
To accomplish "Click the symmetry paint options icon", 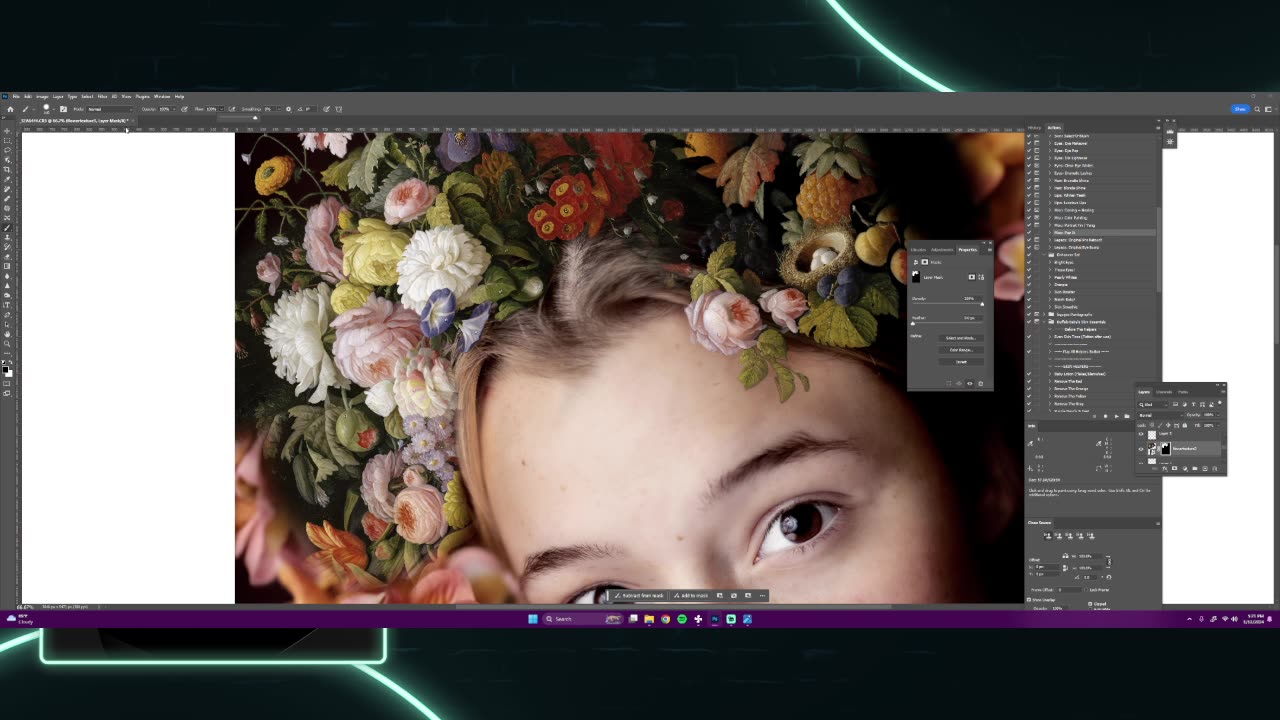I will tap(339, 109).
